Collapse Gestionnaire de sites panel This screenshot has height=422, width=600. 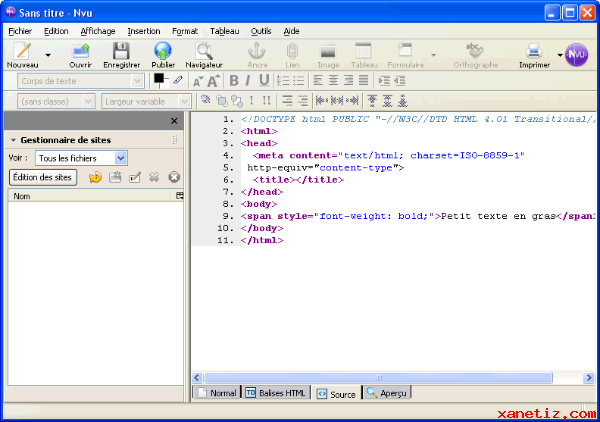coord(13,140)
